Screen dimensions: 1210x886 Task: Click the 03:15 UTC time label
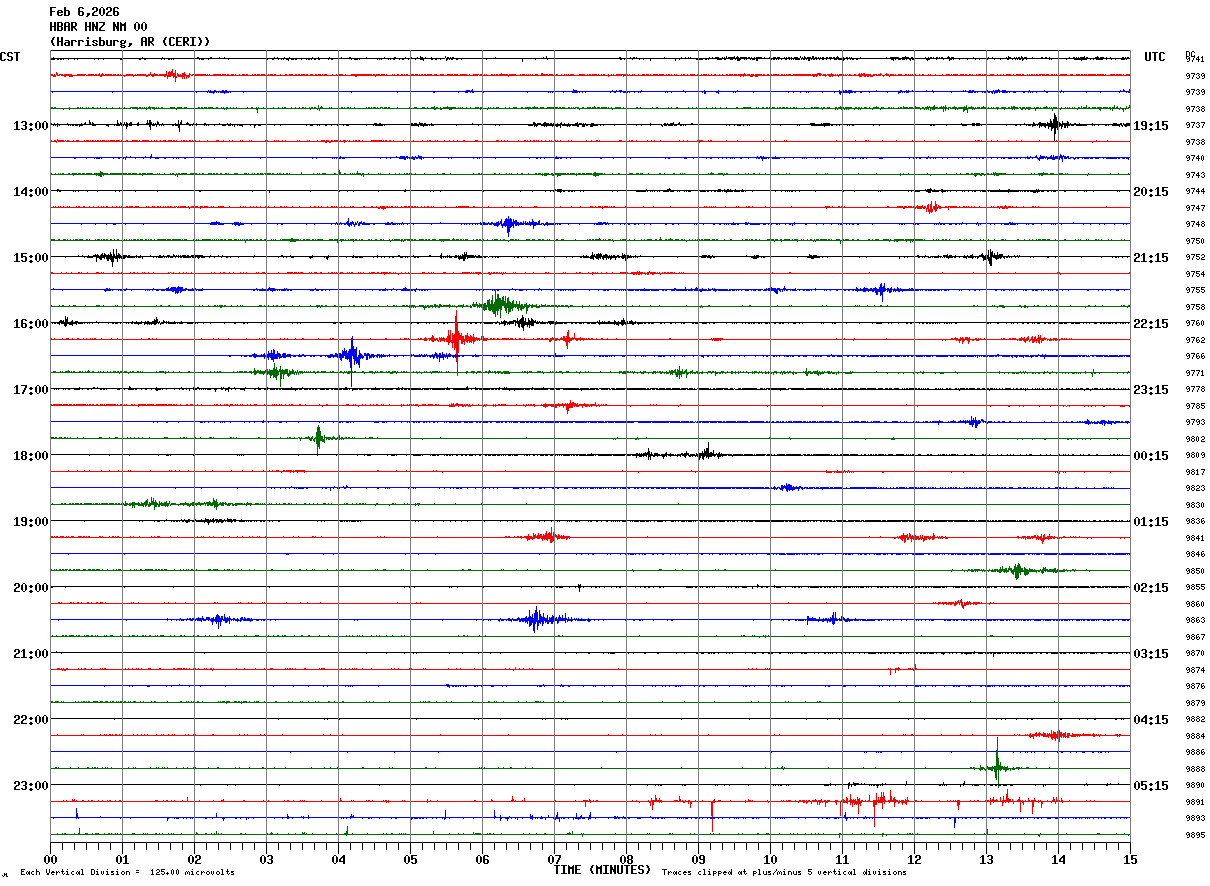[x=1151, y=654]
